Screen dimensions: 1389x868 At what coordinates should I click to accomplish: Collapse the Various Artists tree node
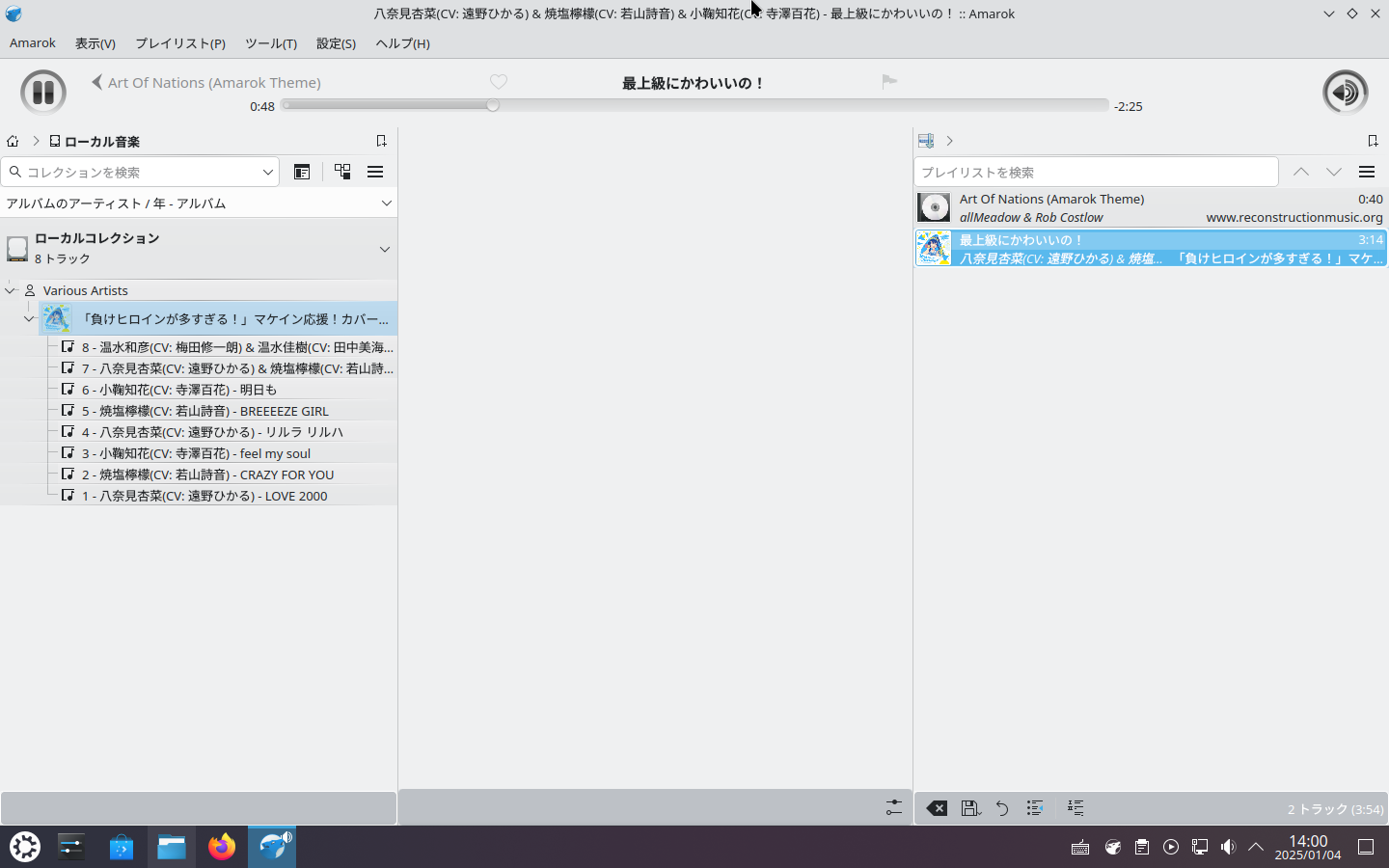tap(11, 290)
